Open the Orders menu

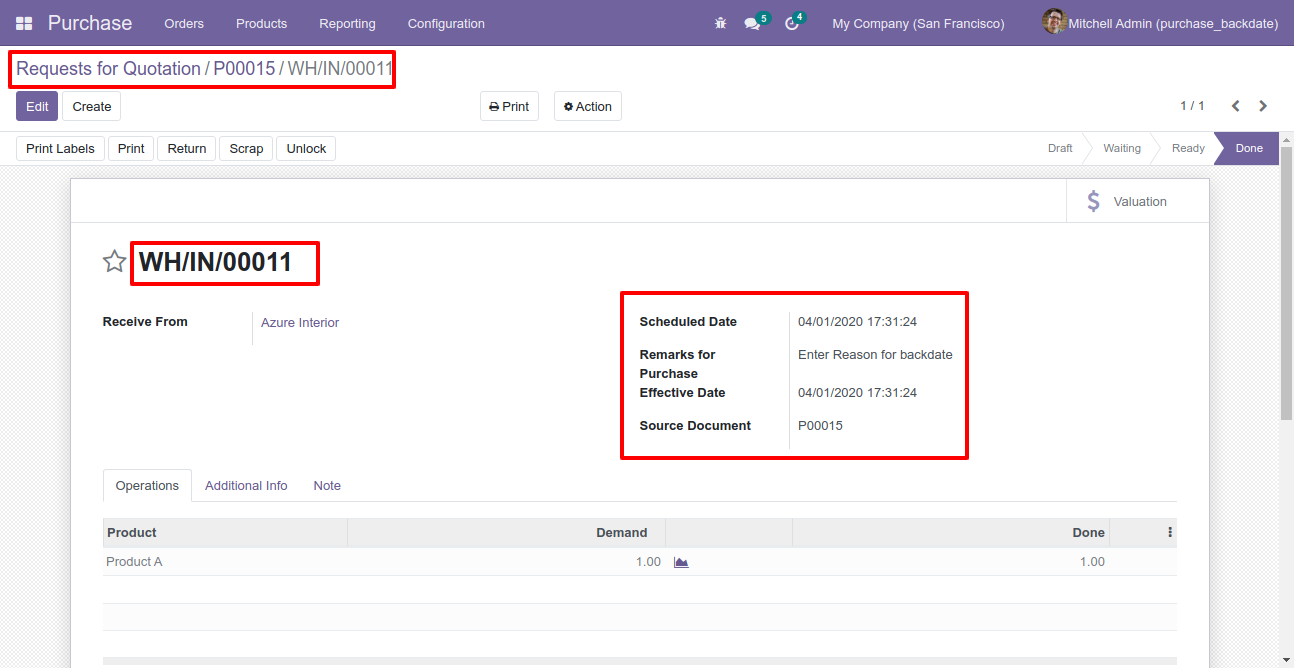coord(184,23)
